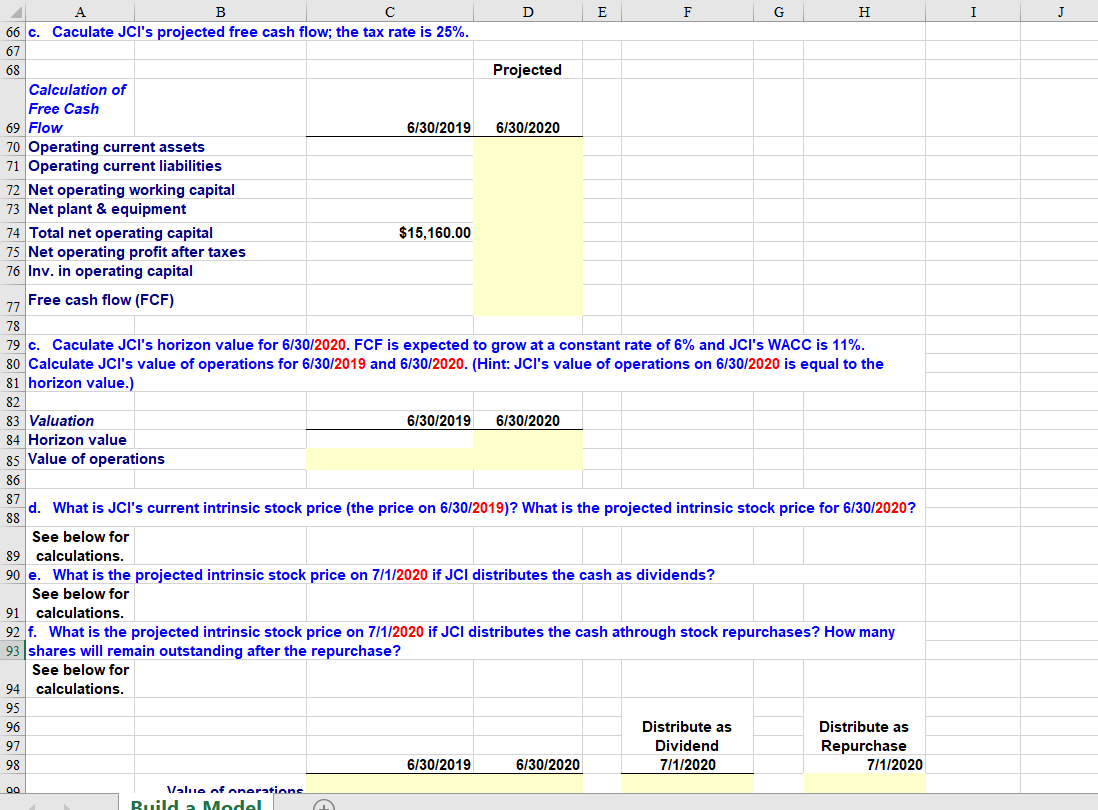
Task: Select 'Inv. in operating capital' label
Action: coord(110,271)
